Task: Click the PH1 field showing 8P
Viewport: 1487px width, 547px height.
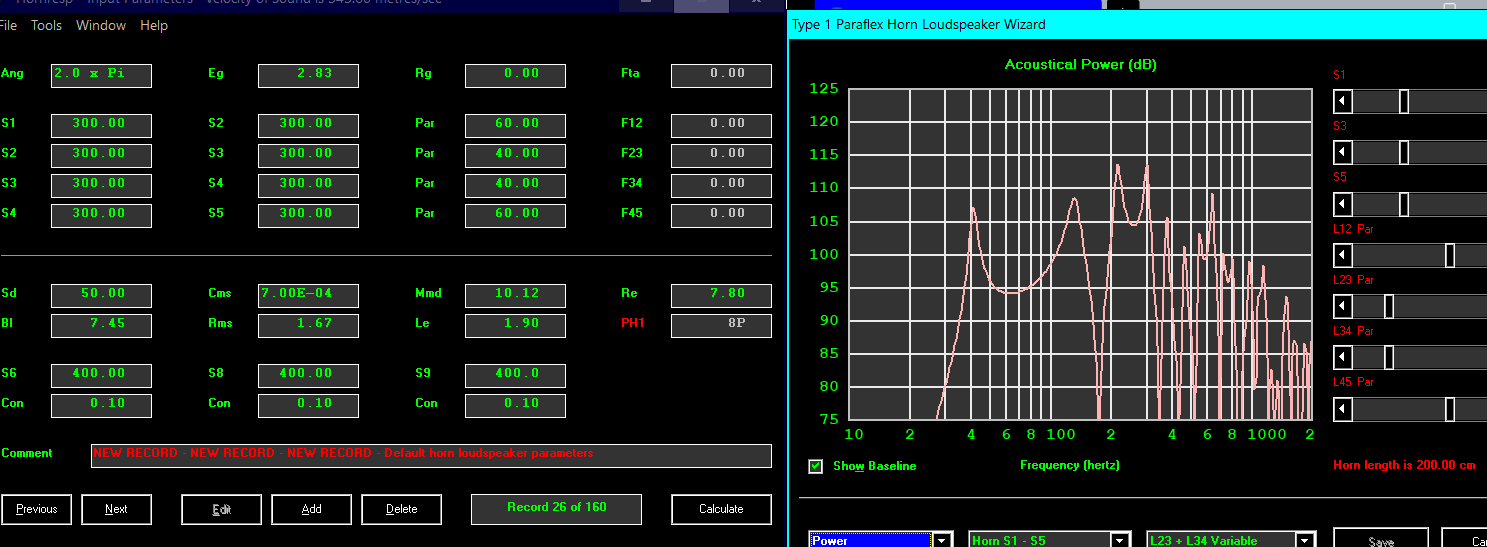Action: coord(721,325)
